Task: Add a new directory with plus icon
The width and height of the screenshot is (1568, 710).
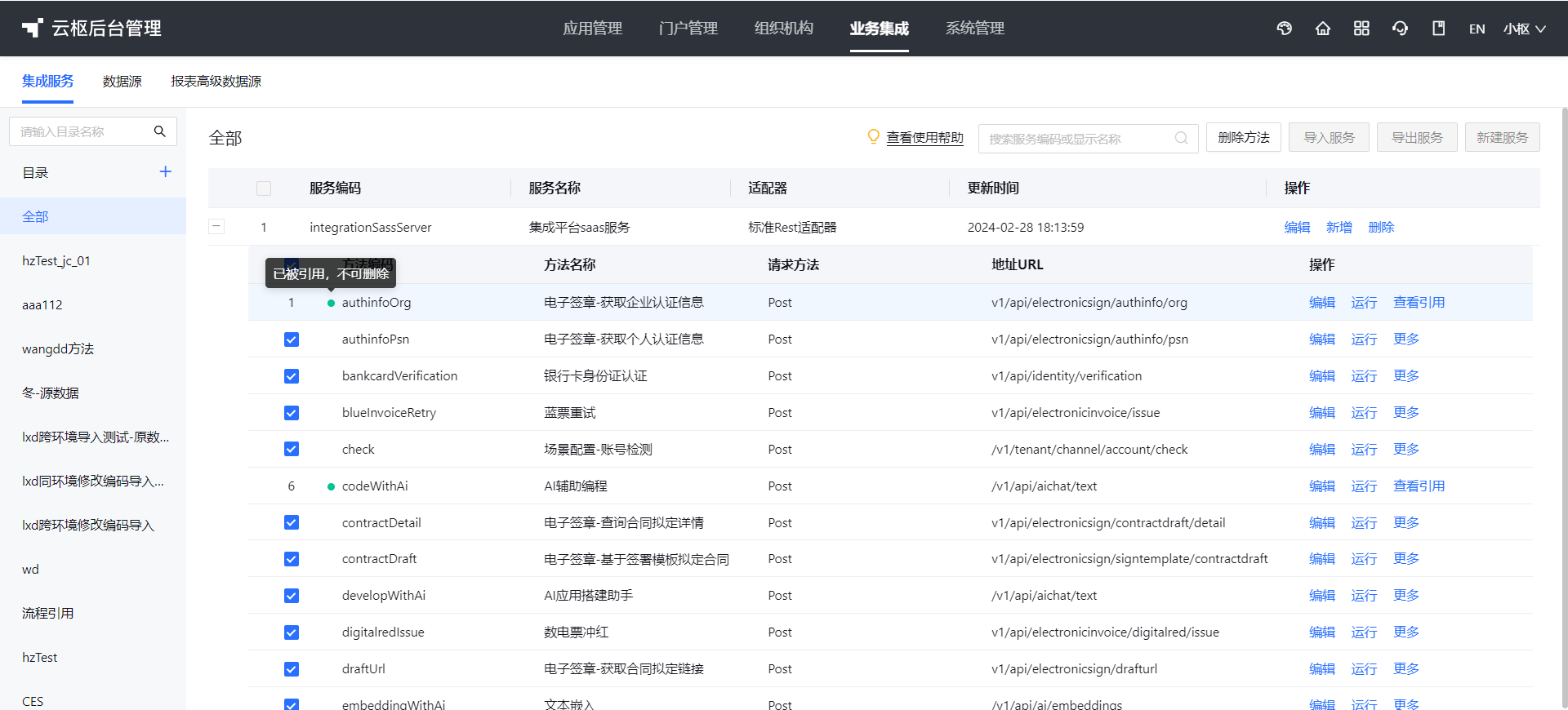Action: point(166,171)
